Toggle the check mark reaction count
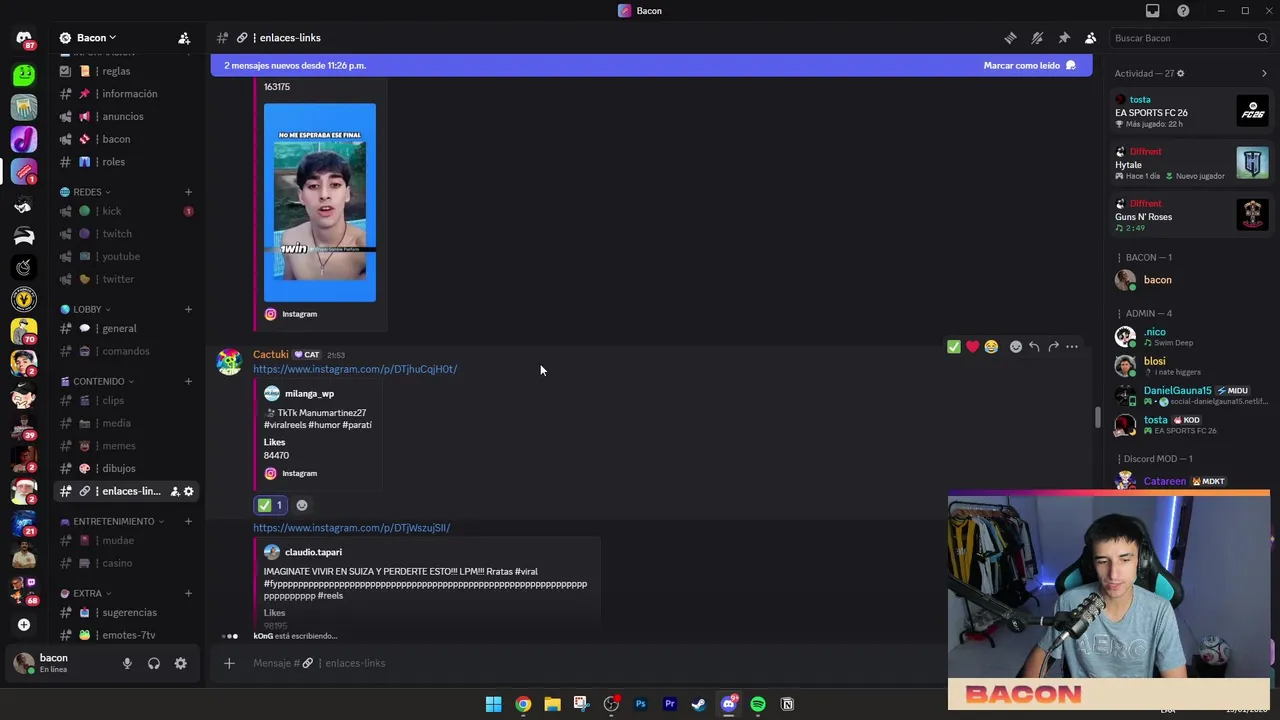The height and width of the screenshot is (720, 1280). (271, 505)
